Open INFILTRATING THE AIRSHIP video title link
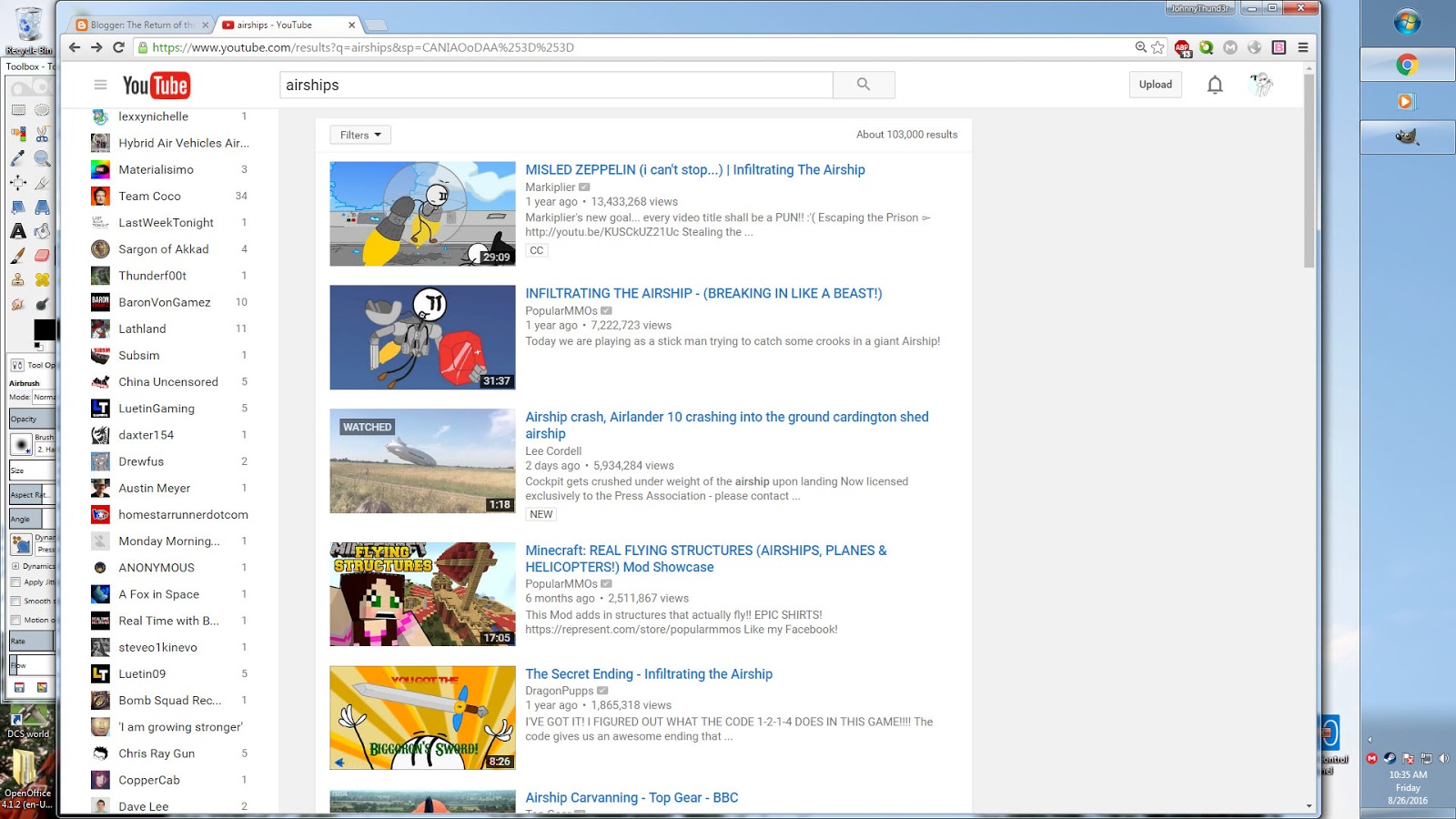Image resolution: width=1456 pixels, height=819 pixels. coord(703,293)
